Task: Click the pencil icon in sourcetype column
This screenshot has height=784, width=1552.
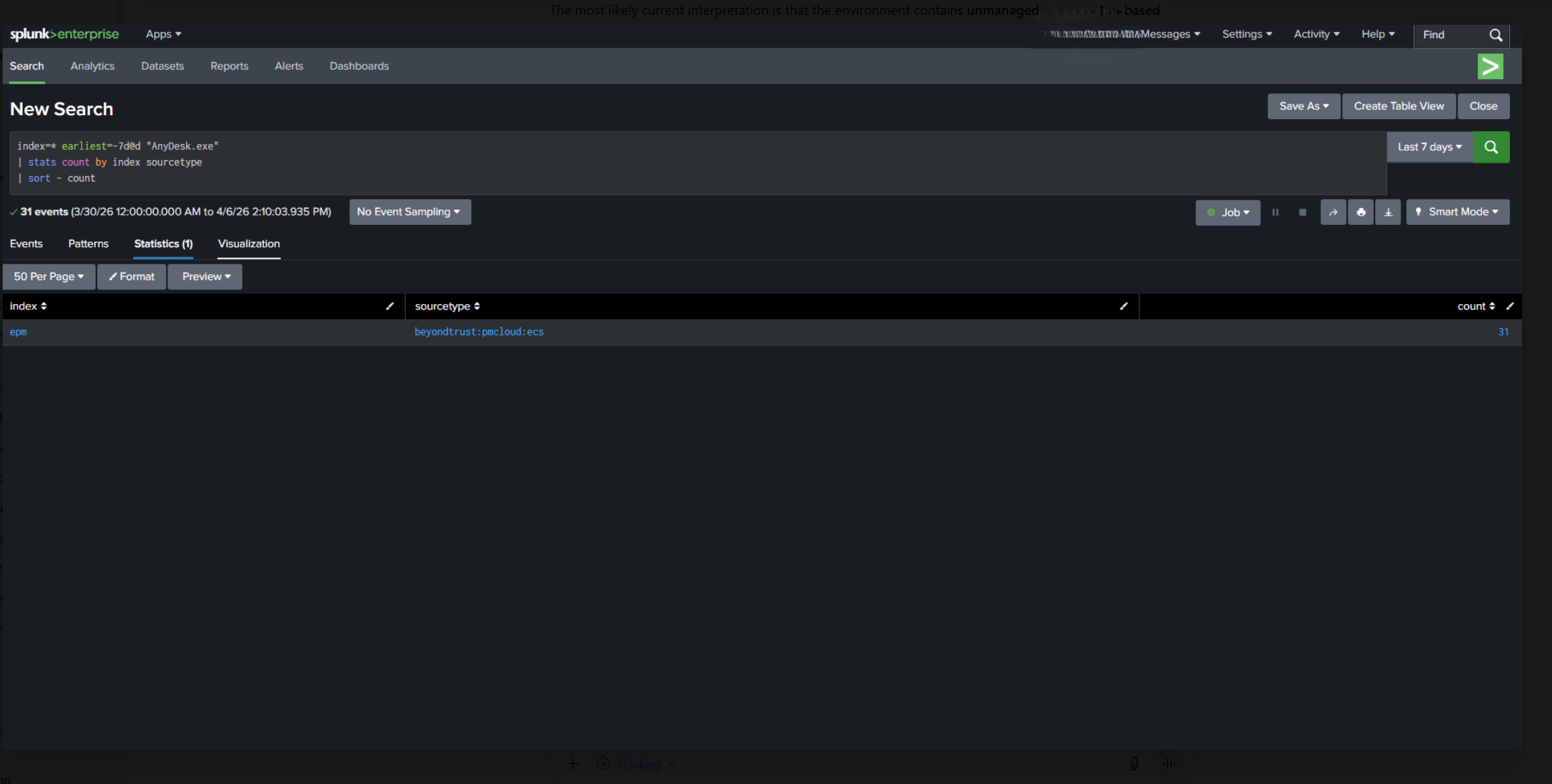Action: [1123, 306]
